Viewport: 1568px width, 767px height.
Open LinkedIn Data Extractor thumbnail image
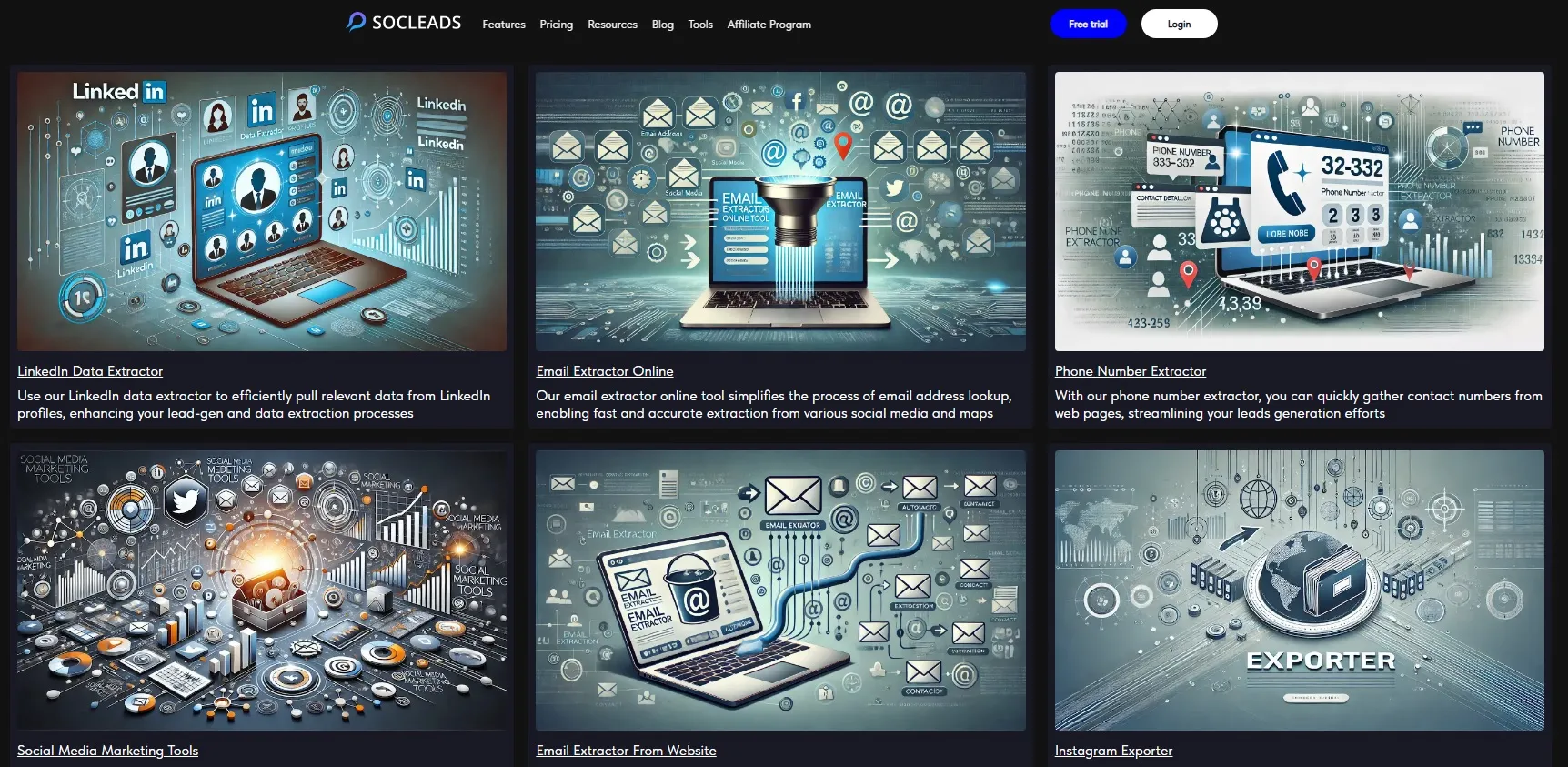click(x=262, y=211)
